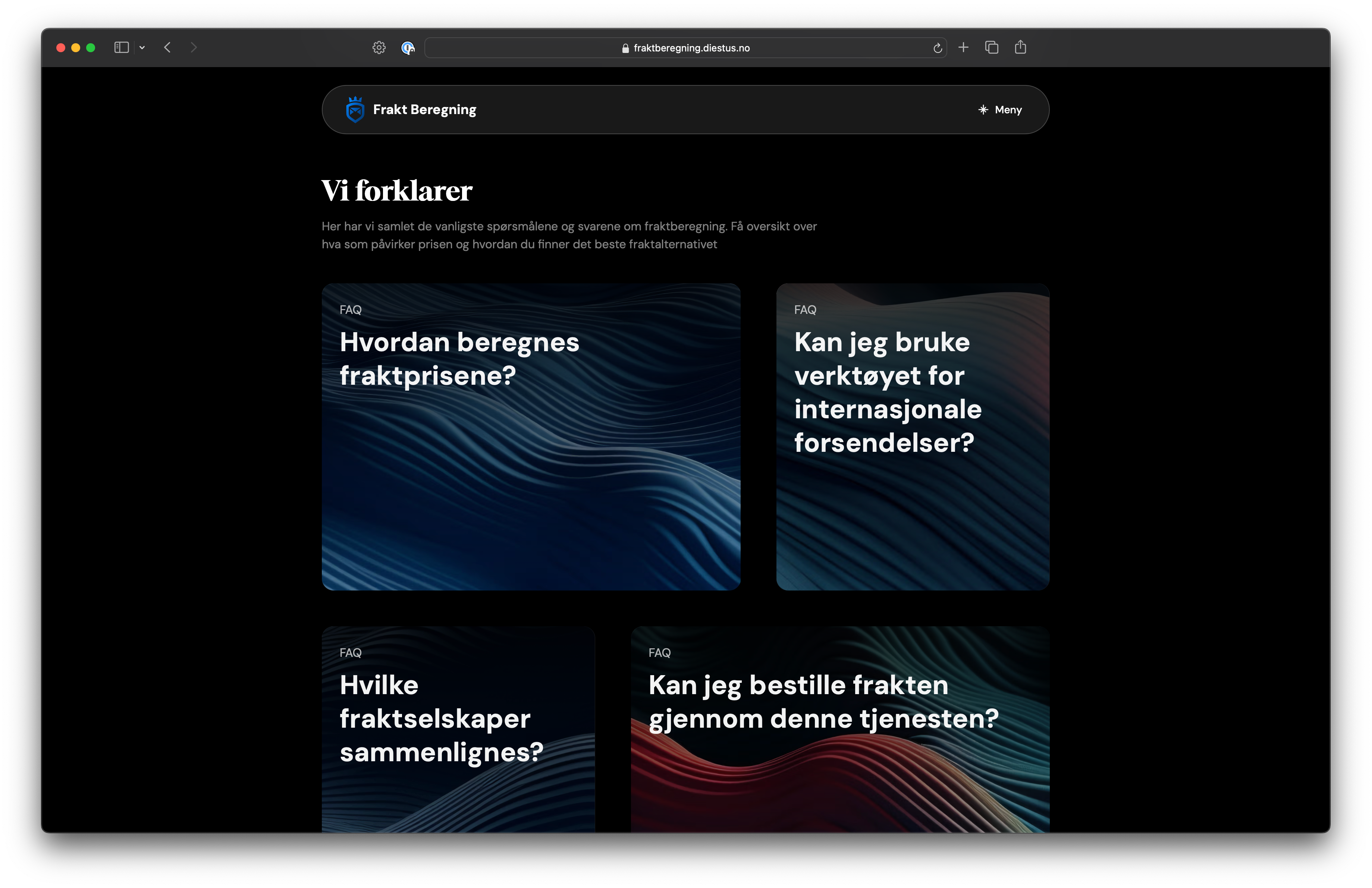Expand the sidebar dropdown chevron

pyautogui.click(x=142, y=48)
